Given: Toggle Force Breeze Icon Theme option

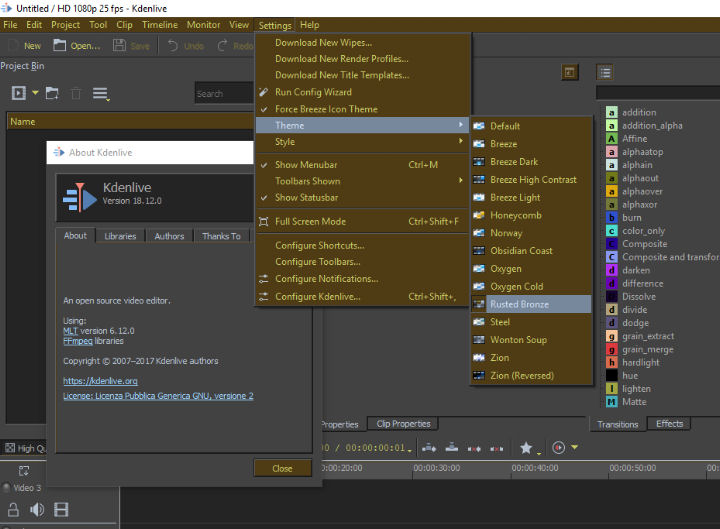Looking at the screenshot, I should pos(363,109).
